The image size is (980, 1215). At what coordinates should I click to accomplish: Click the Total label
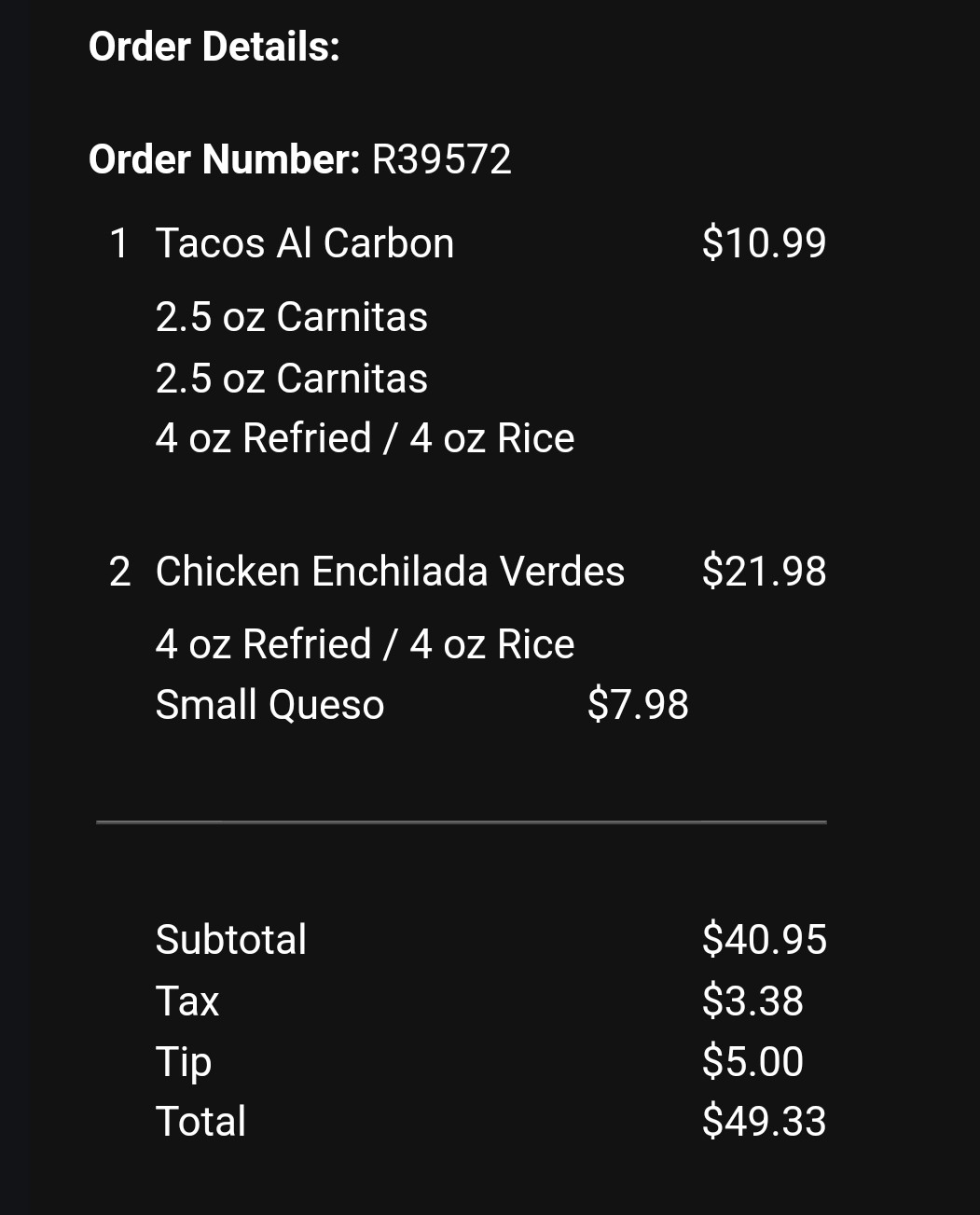[x=200, y=1122]
